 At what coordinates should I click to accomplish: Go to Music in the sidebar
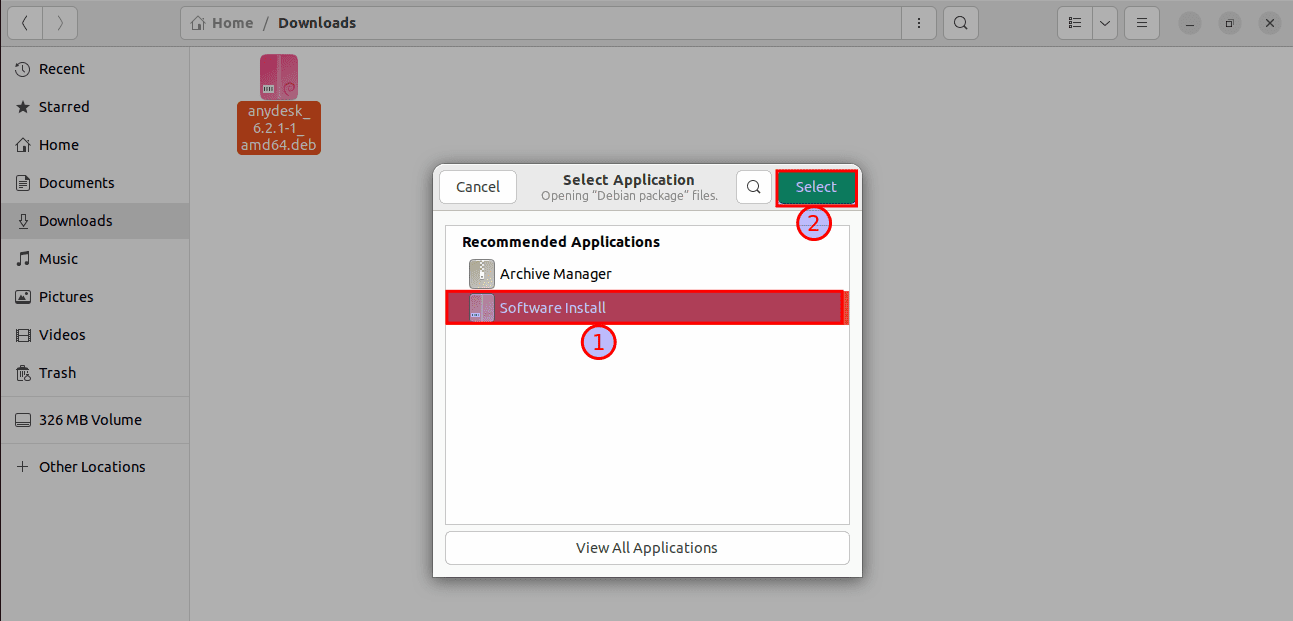[94, 259]
